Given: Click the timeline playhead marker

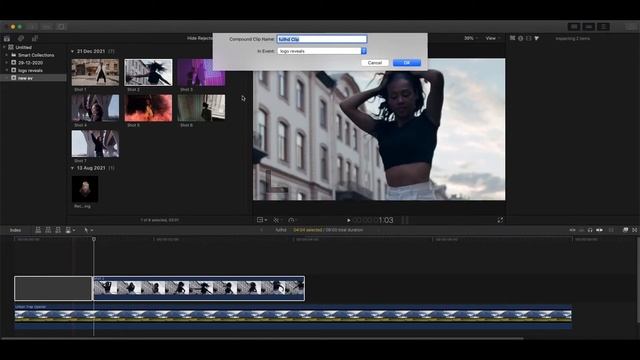Looking at the screenshot, I should pyautogui.click(x=94, y=239).
